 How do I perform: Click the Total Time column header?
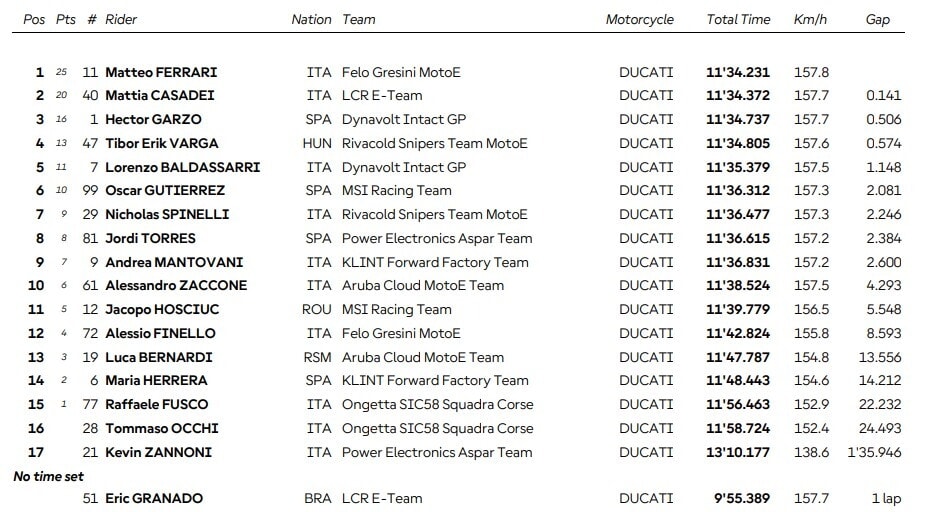(738, 19)
